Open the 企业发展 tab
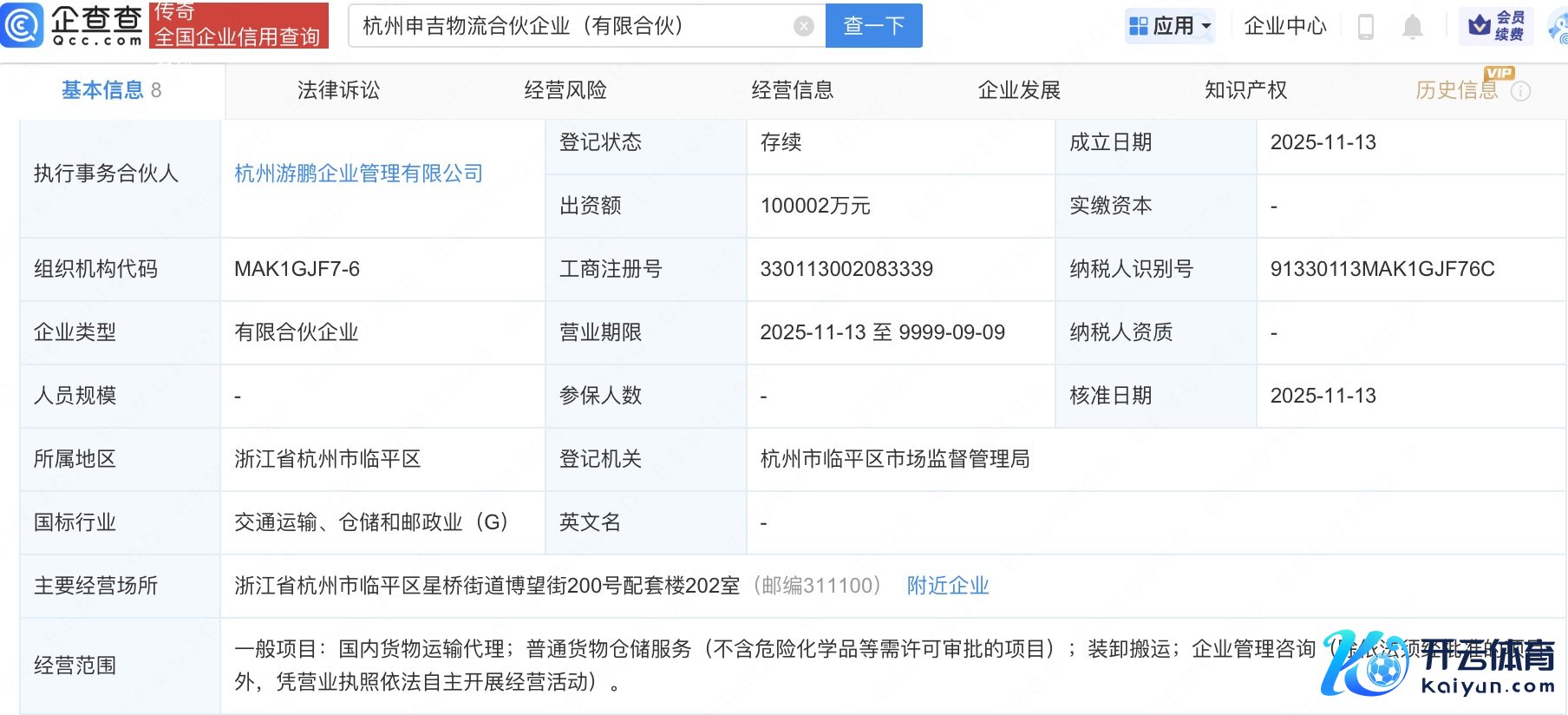The width and height of the screenshot is (1568, 715). [x=1019, y=90]
